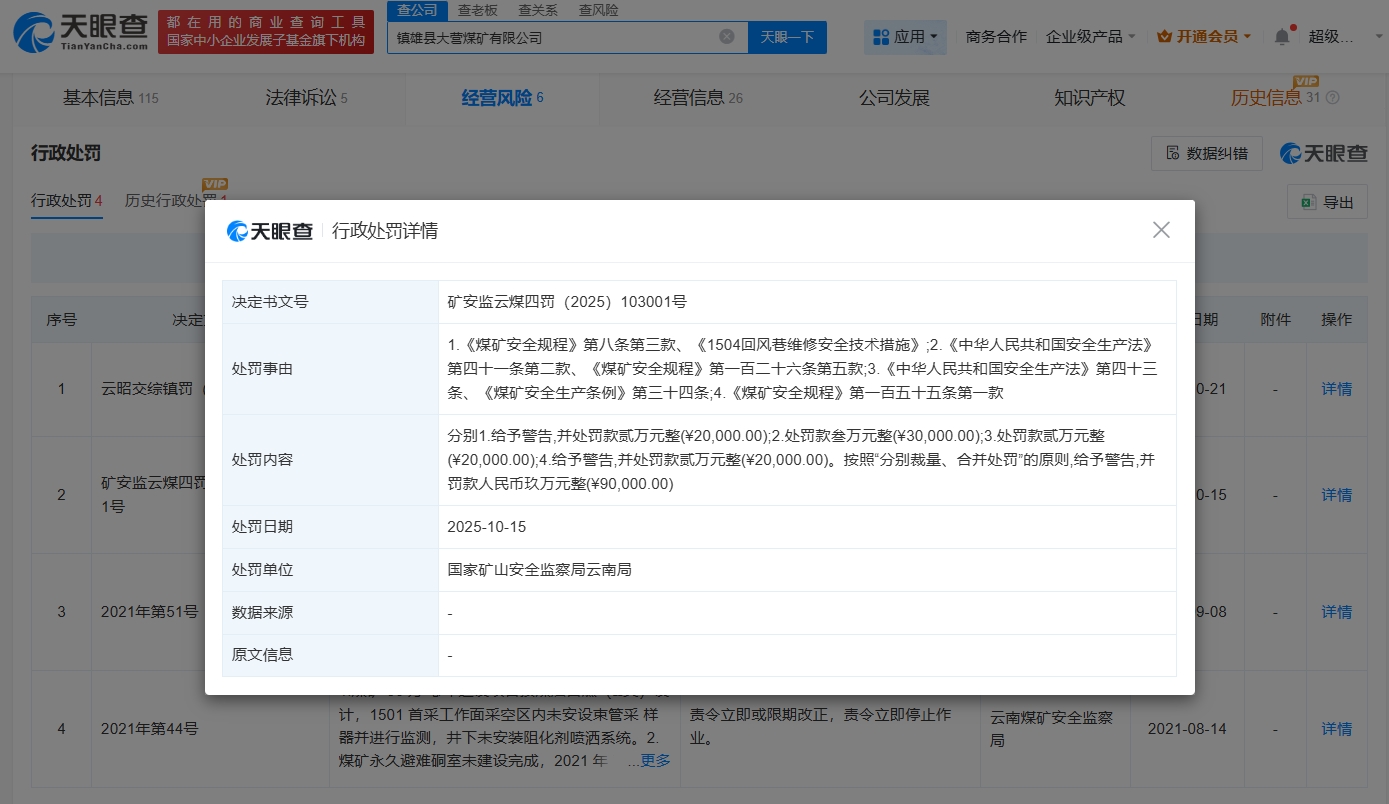Click the TianYanCha logo in the header
The image size is (1389, 804).
pyautogui.click(x=80, y=32)
